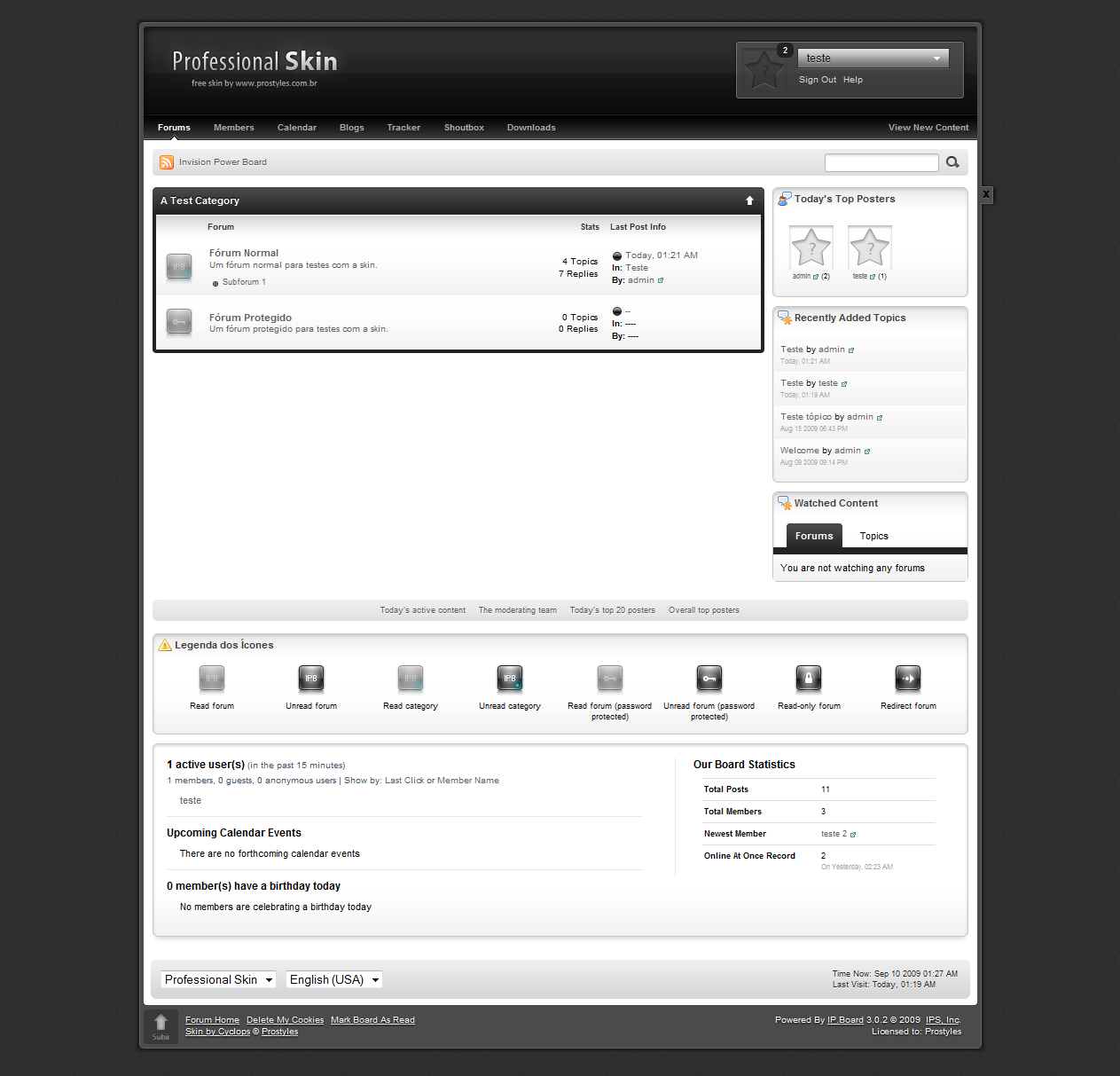Open Skin by Cyclops footer link
The width and height of the screenshot is (1120, 1076).
pos(217,1032)
